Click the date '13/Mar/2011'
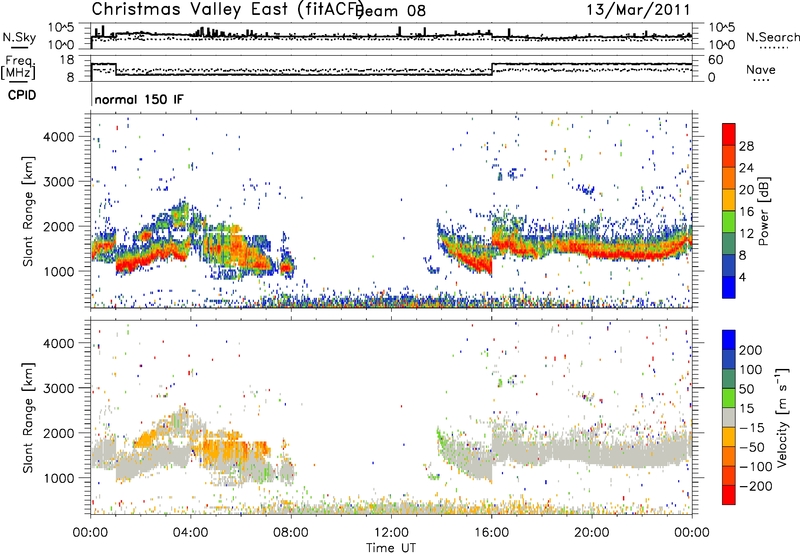The height and width of the screenshot is (554, 800). tap(638, 10)
